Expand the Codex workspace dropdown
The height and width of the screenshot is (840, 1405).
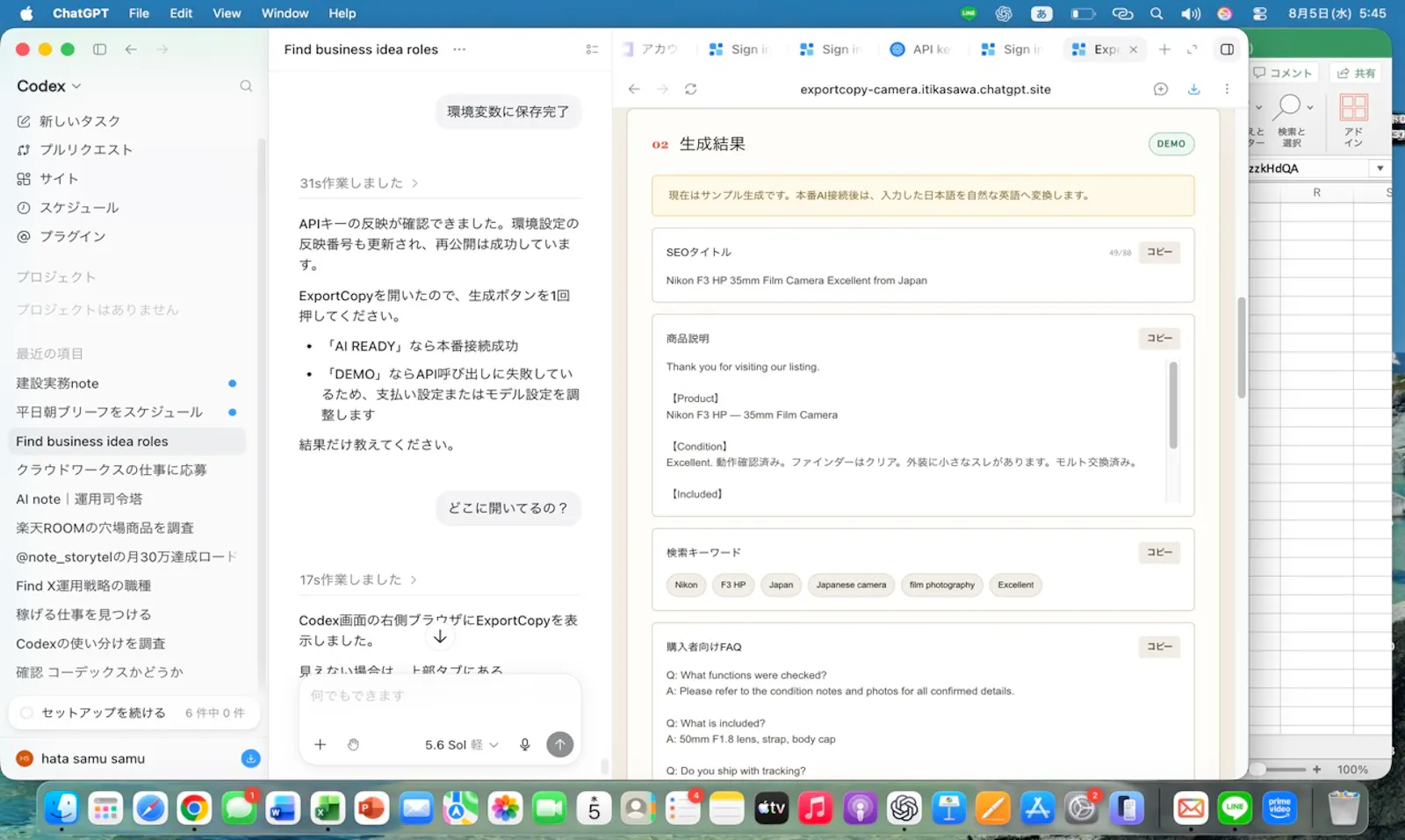point(49,86)
